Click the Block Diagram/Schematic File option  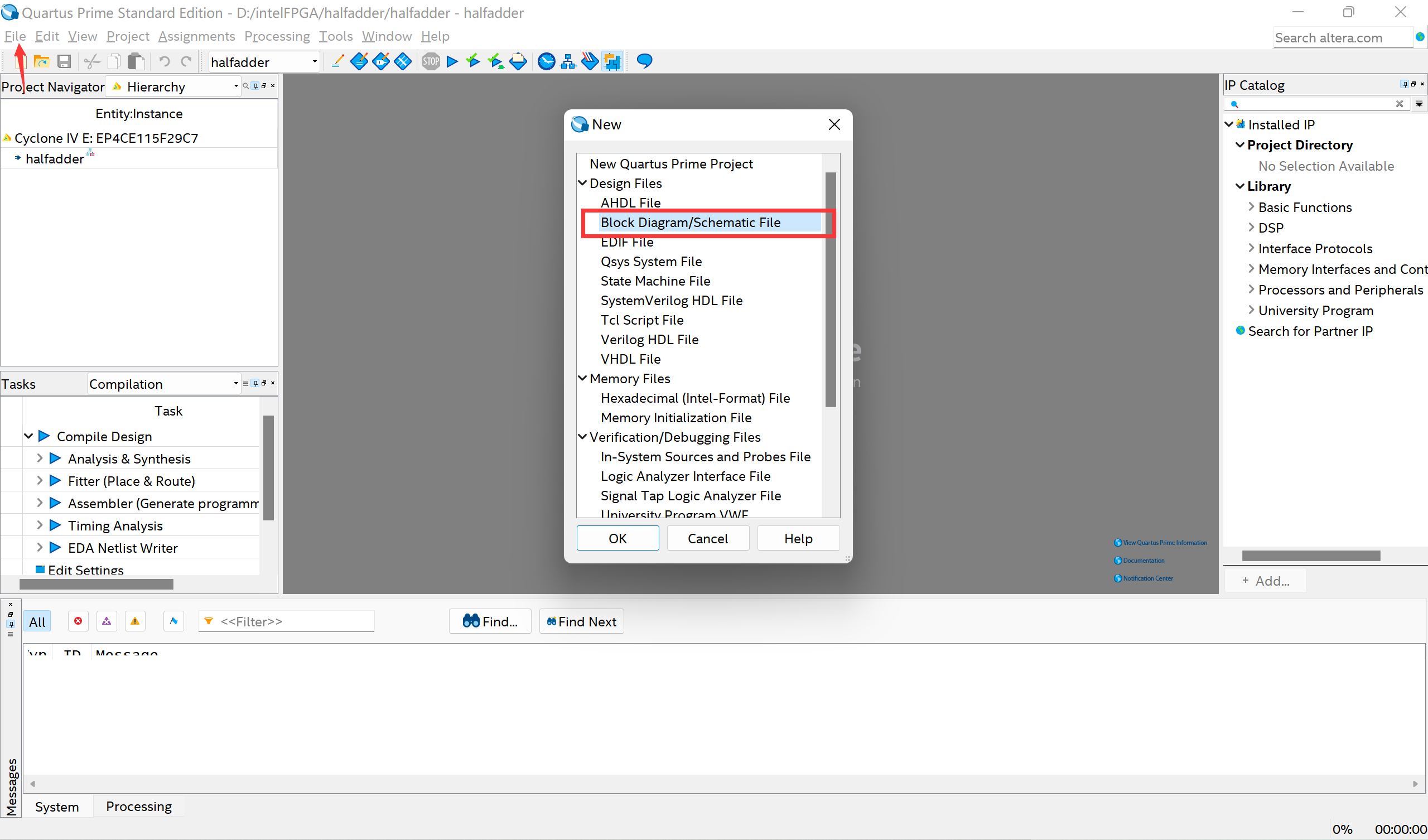click(690, 222)
